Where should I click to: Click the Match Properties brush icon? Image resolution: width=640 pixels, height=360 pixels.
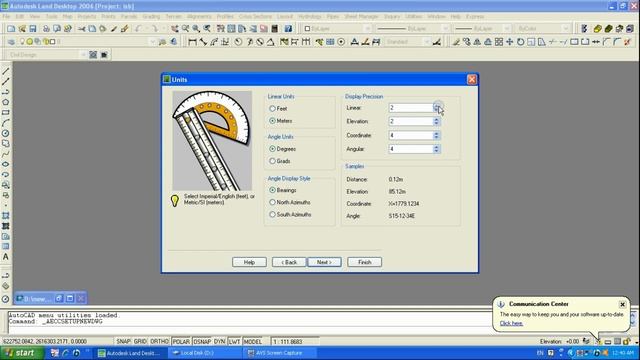[114, 29]
